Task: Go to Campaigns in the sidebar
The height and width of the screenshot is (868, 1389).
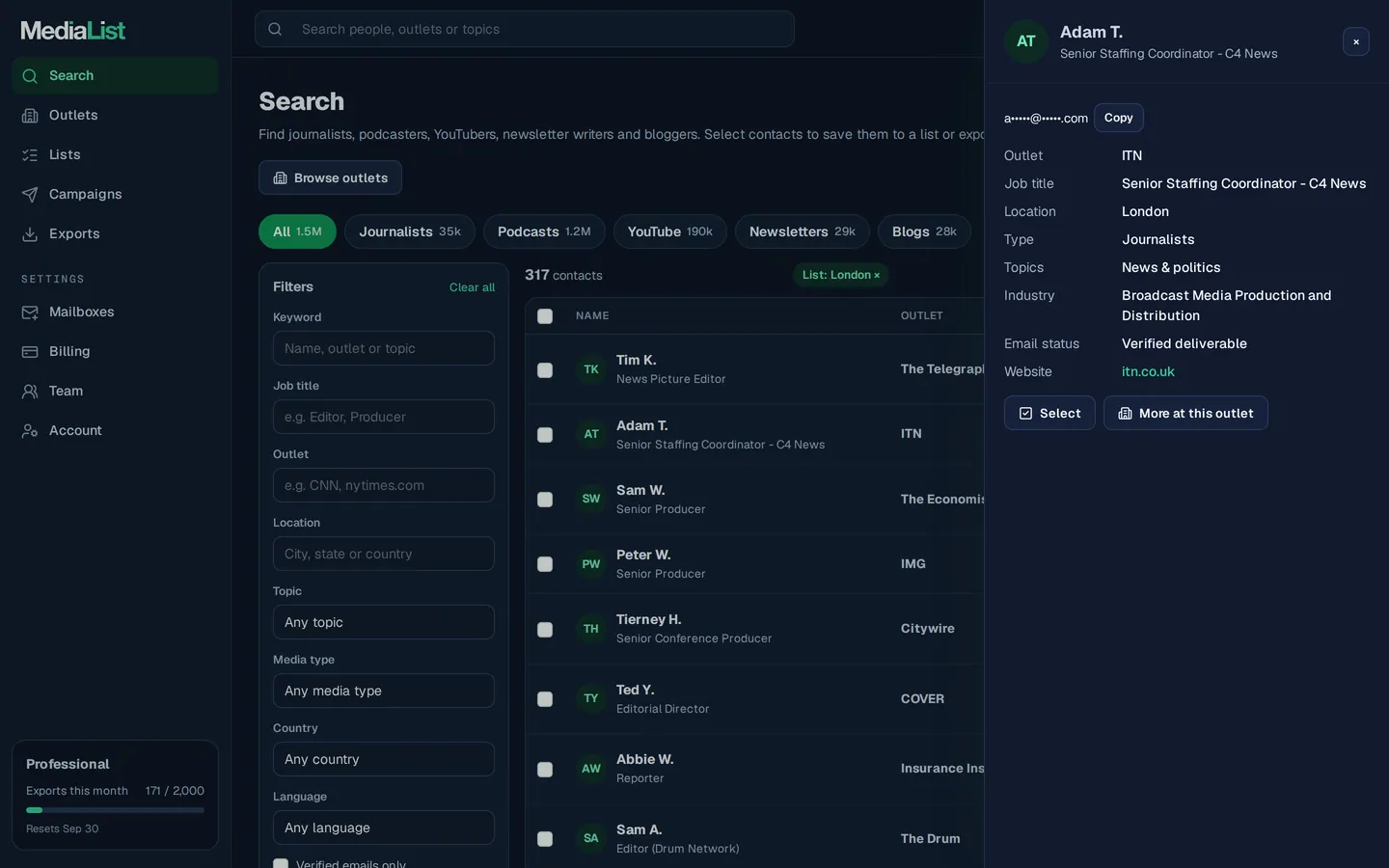Action: point(115,194)
